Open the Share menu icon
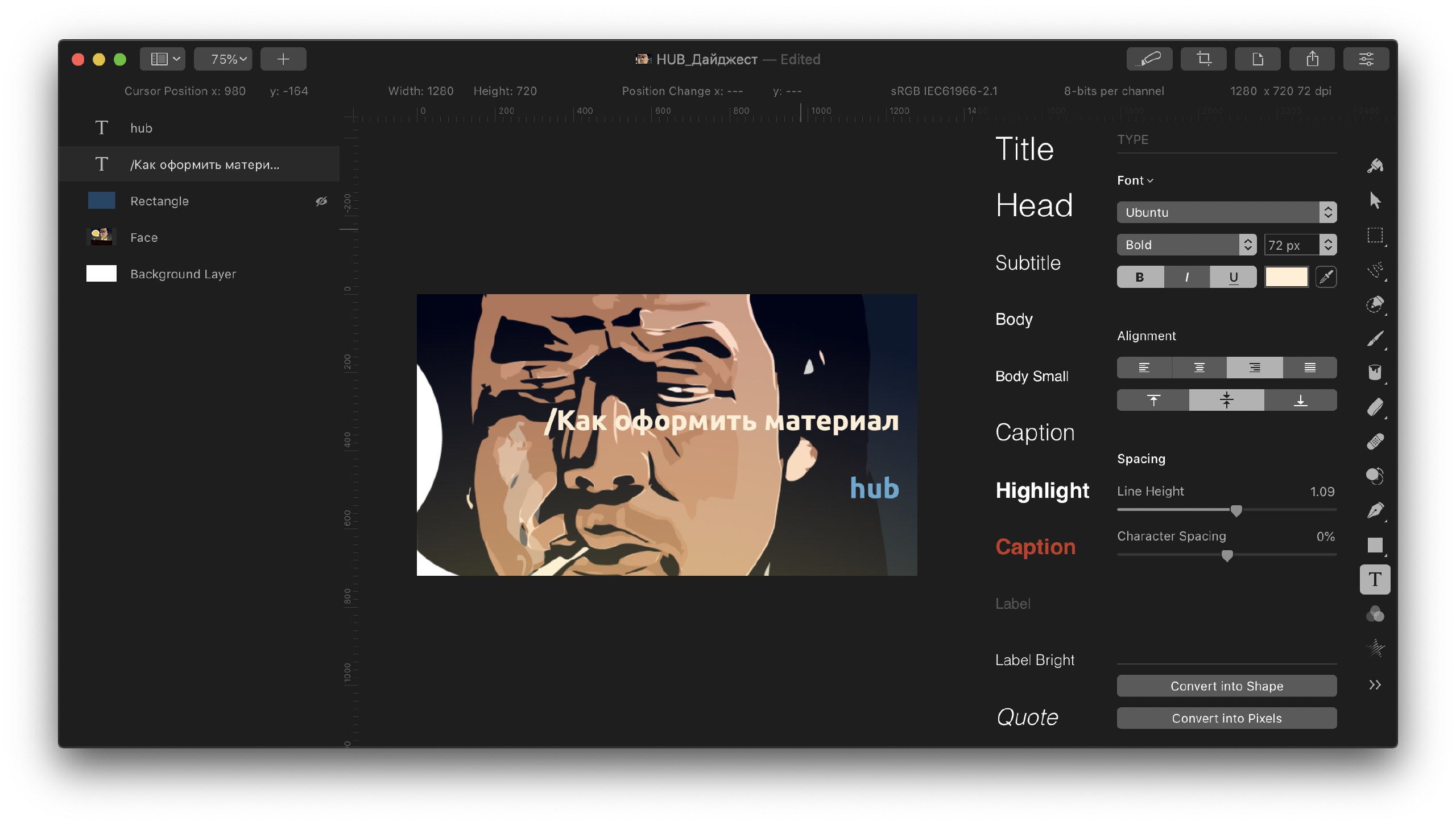The width and height of the screenshot is (1456, 825). pos(1312,59)
